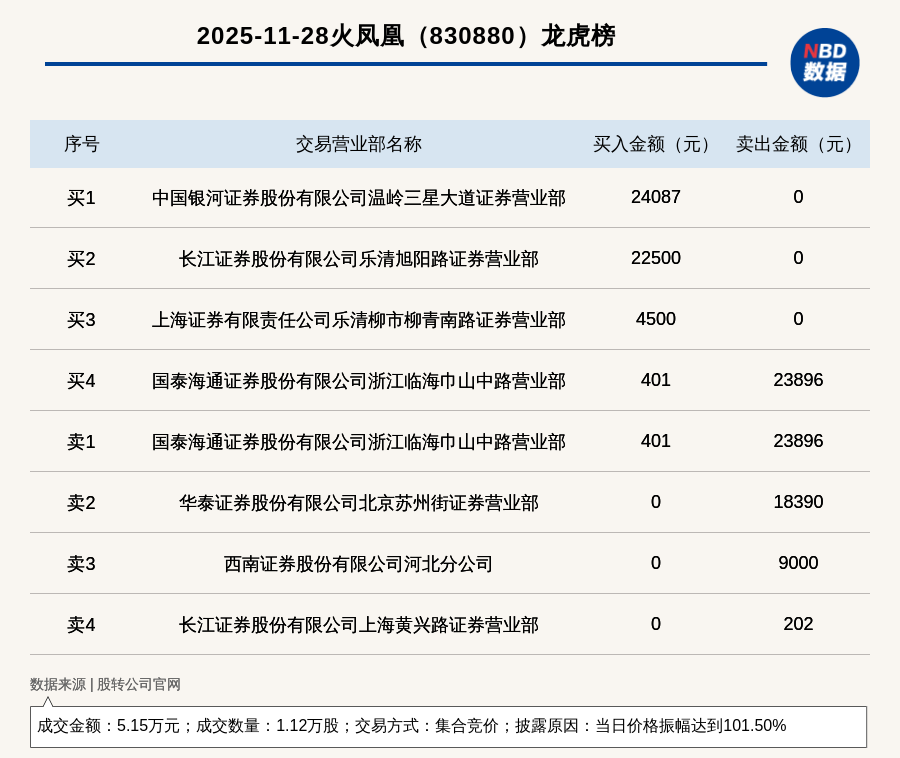Select the 西南证券 河北分公司 entry

pos(358,564)
